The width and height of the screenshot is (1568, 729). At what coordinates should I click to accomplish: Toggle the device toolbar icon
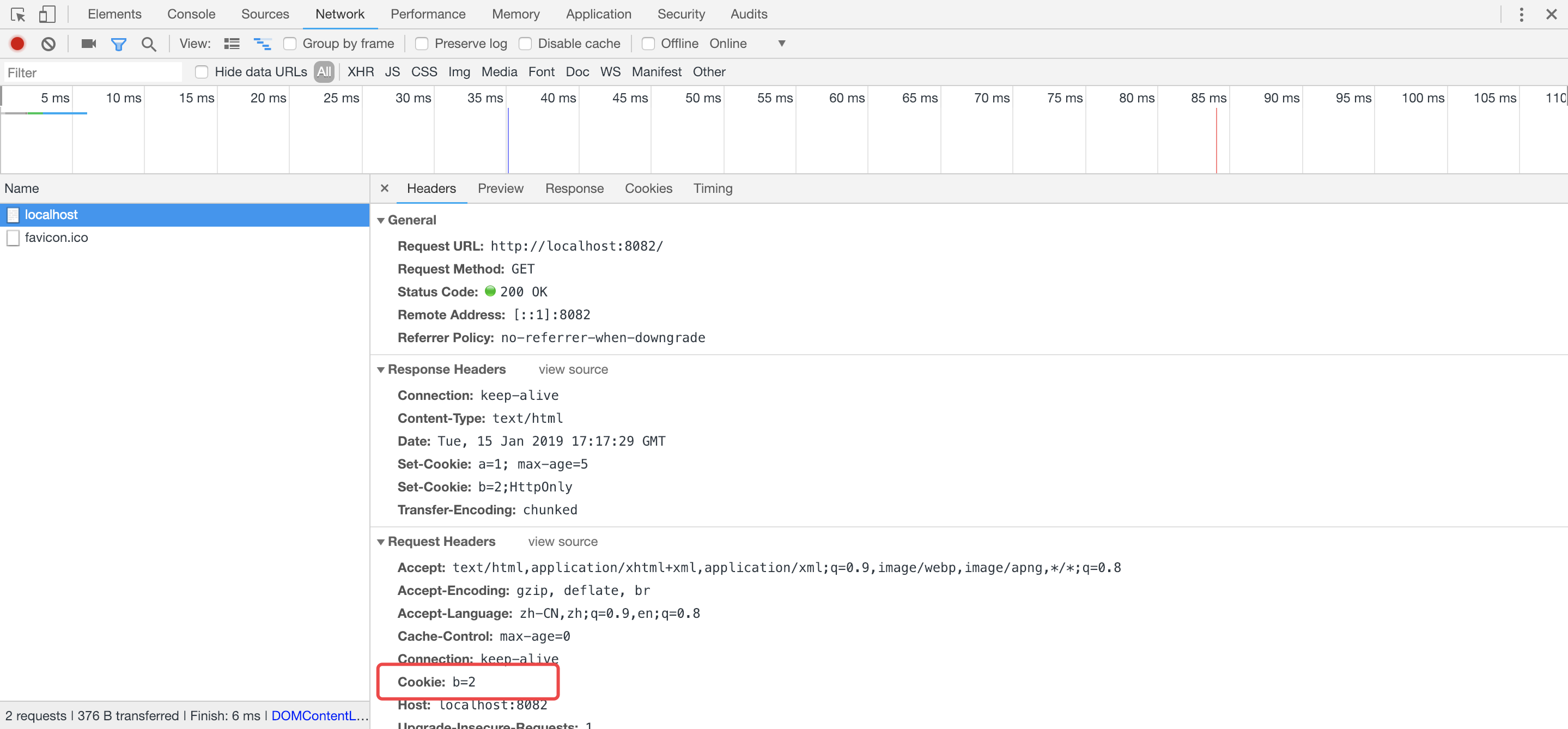47,14
